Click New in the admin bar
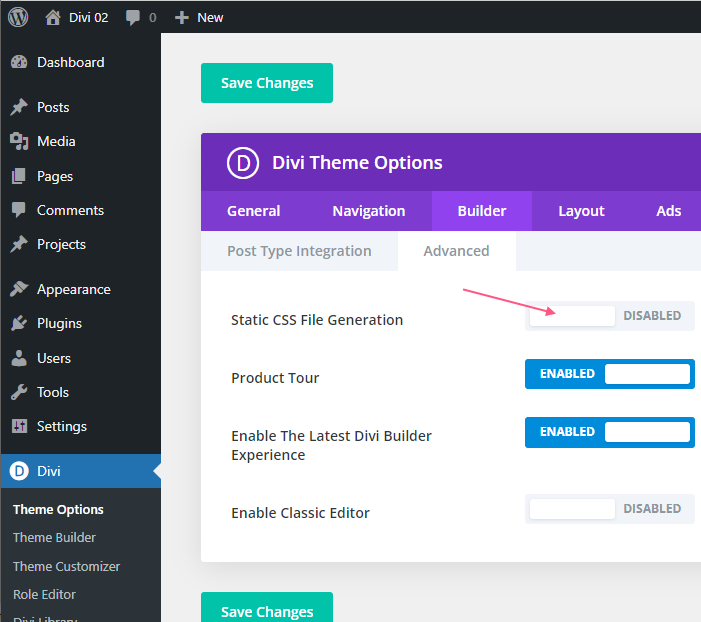This screenshot has width=701, height=622. tap(210, 17)
